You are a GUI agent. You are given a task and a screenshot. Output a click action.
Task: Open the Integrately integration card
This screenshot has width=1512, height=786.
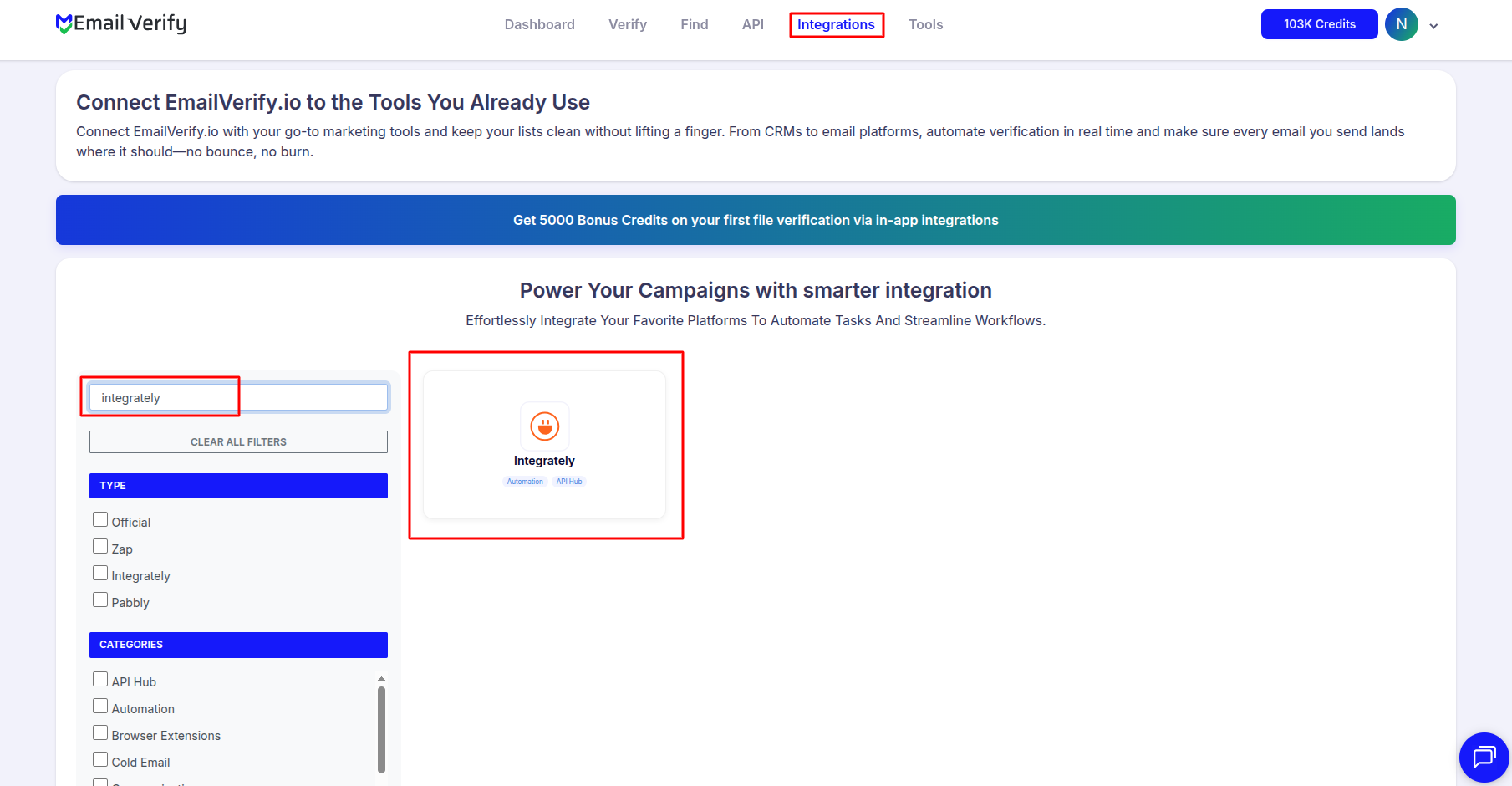545,445
